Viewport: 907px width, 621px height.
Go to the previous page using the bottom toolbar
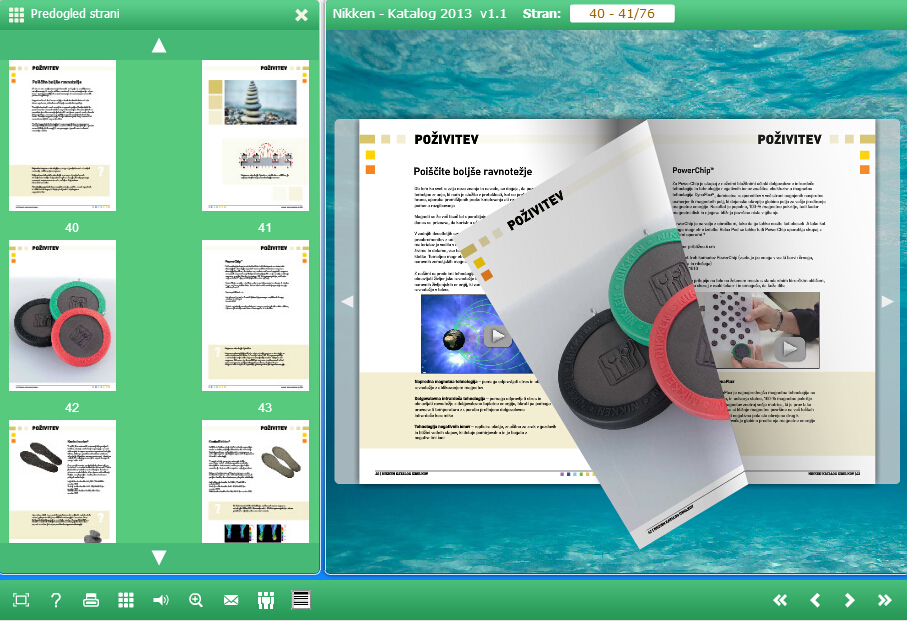[x=815, y=600]
